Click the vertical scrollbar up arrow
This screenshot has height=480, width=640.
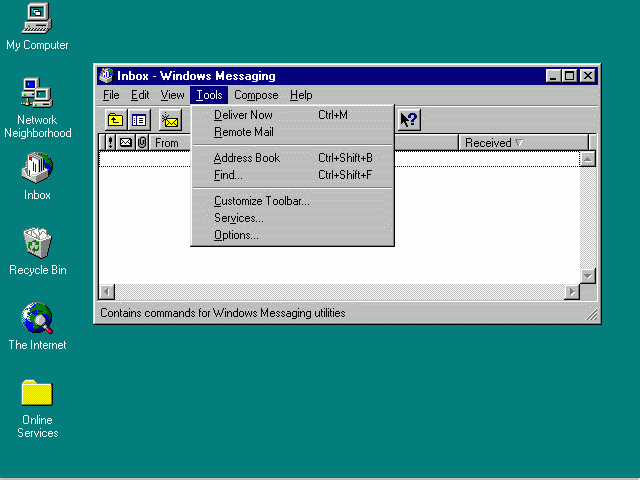[x=588, y=159]
